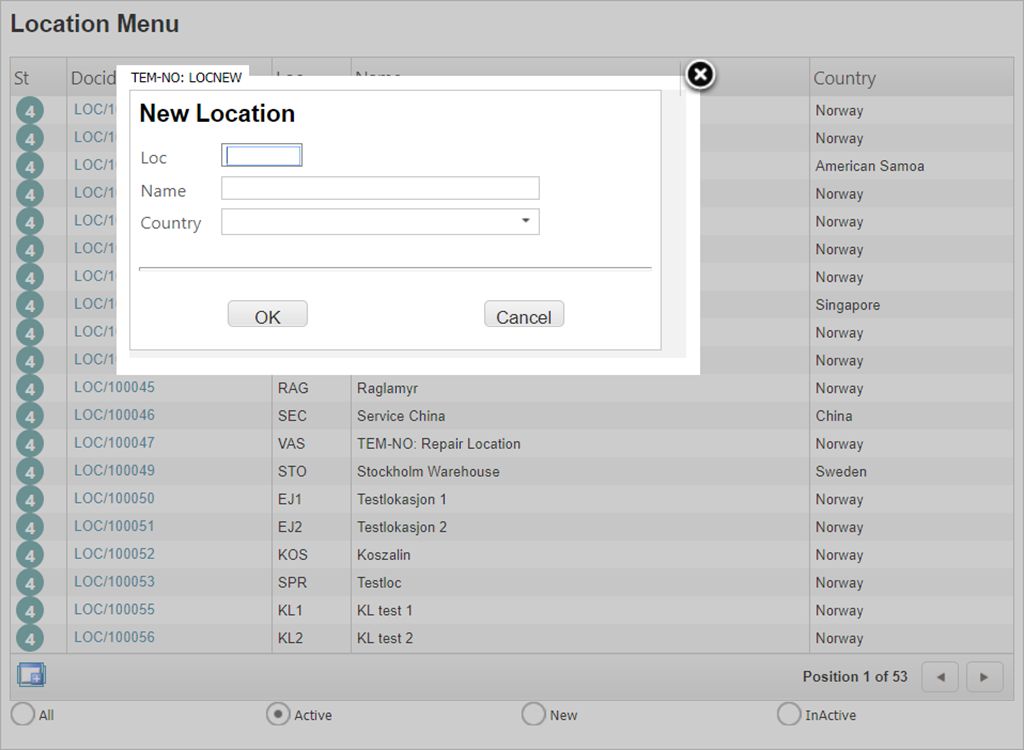Click the STO loc code
Viewport: 1024px width, 750px height.
[292, 472]
